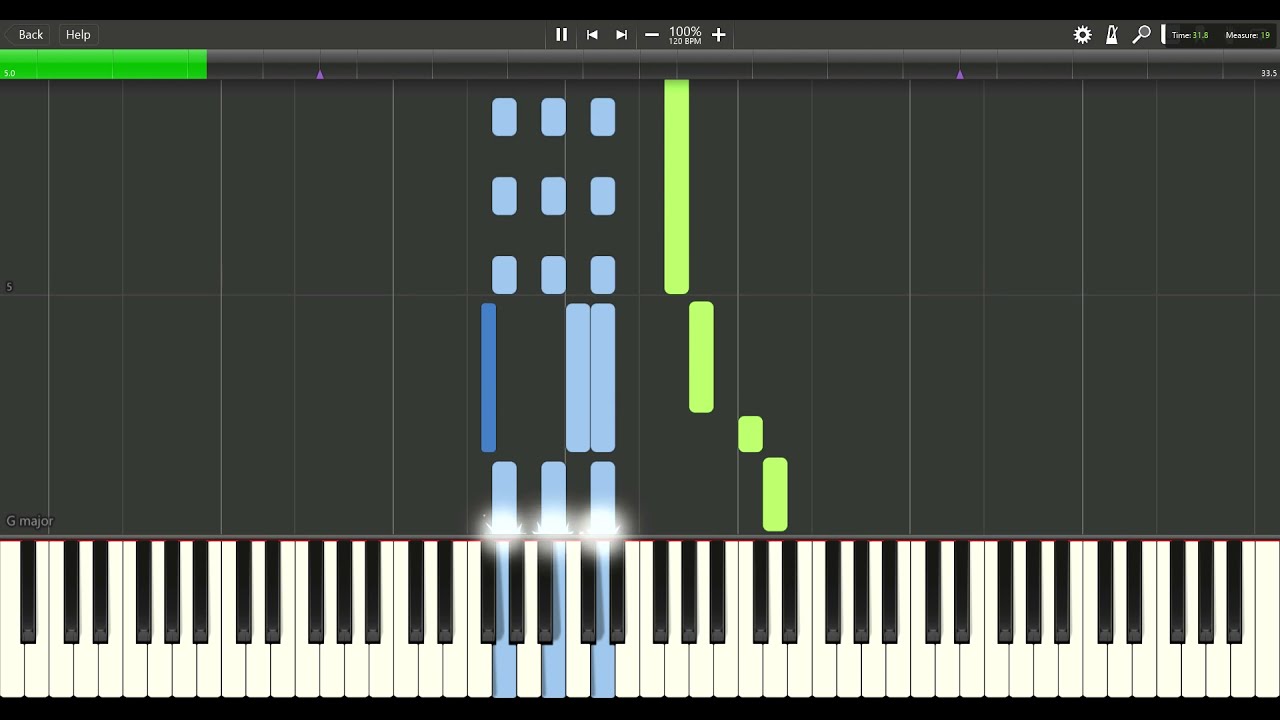Seek to the unplayed gray part of the progress bar
This screenshot has height=720, width=1280.
click(743, 65)
